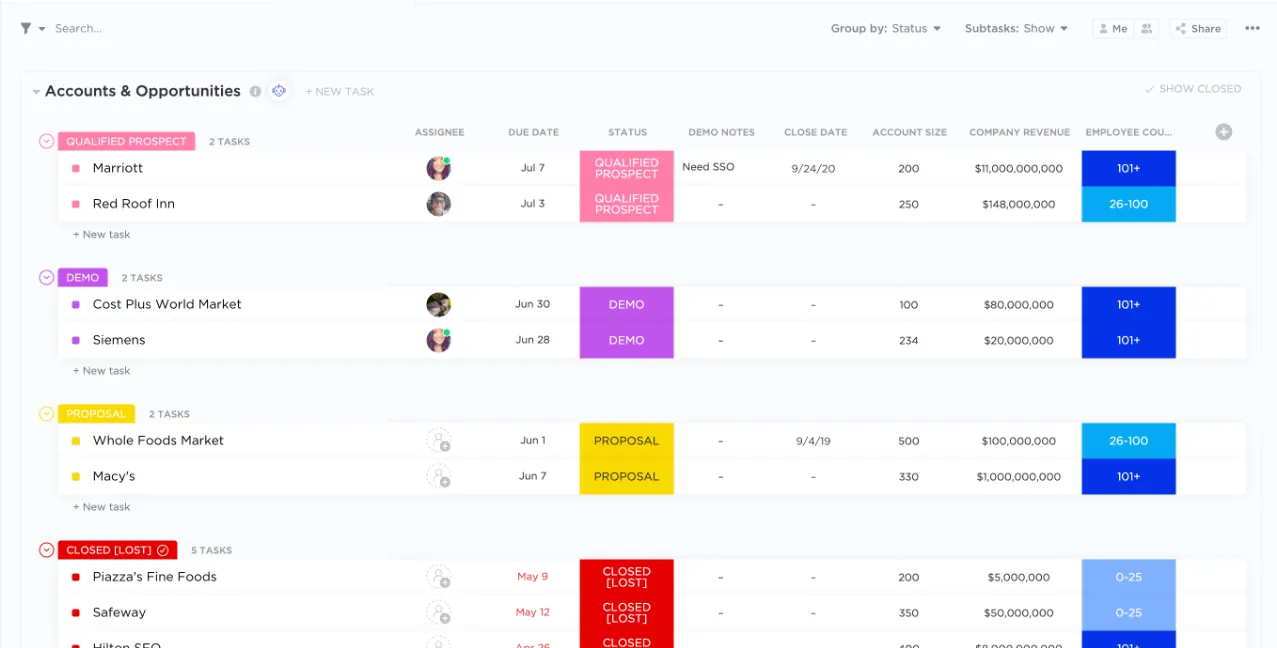
Task: Add a column with the plus icon
Action: pyautogui.click(x=1223, y=132)
